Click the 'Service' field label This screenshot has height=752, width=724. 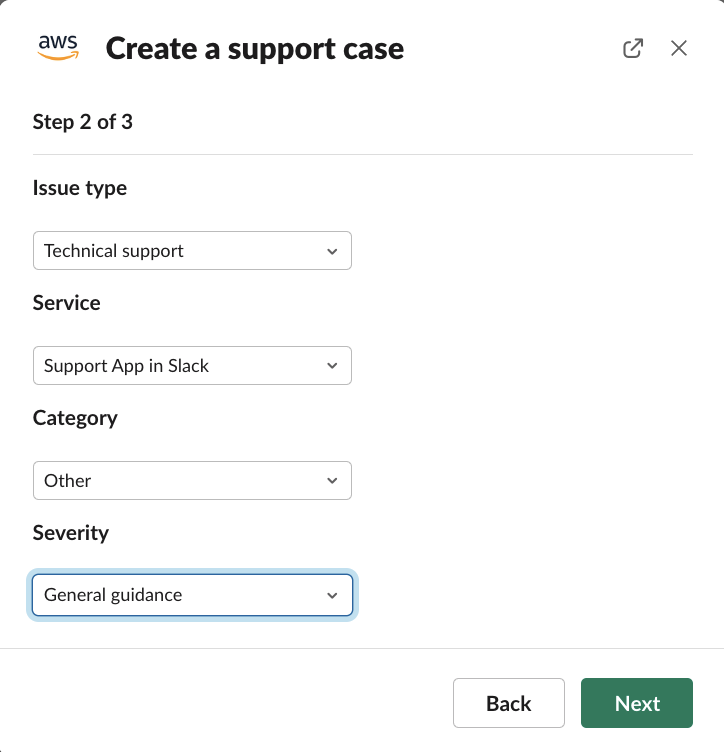tap(67, 302)
